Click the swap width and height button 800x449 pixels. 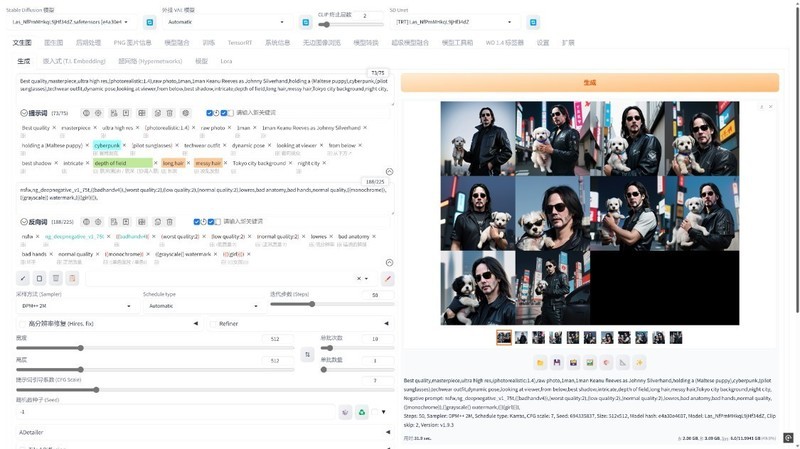[307, 355]
